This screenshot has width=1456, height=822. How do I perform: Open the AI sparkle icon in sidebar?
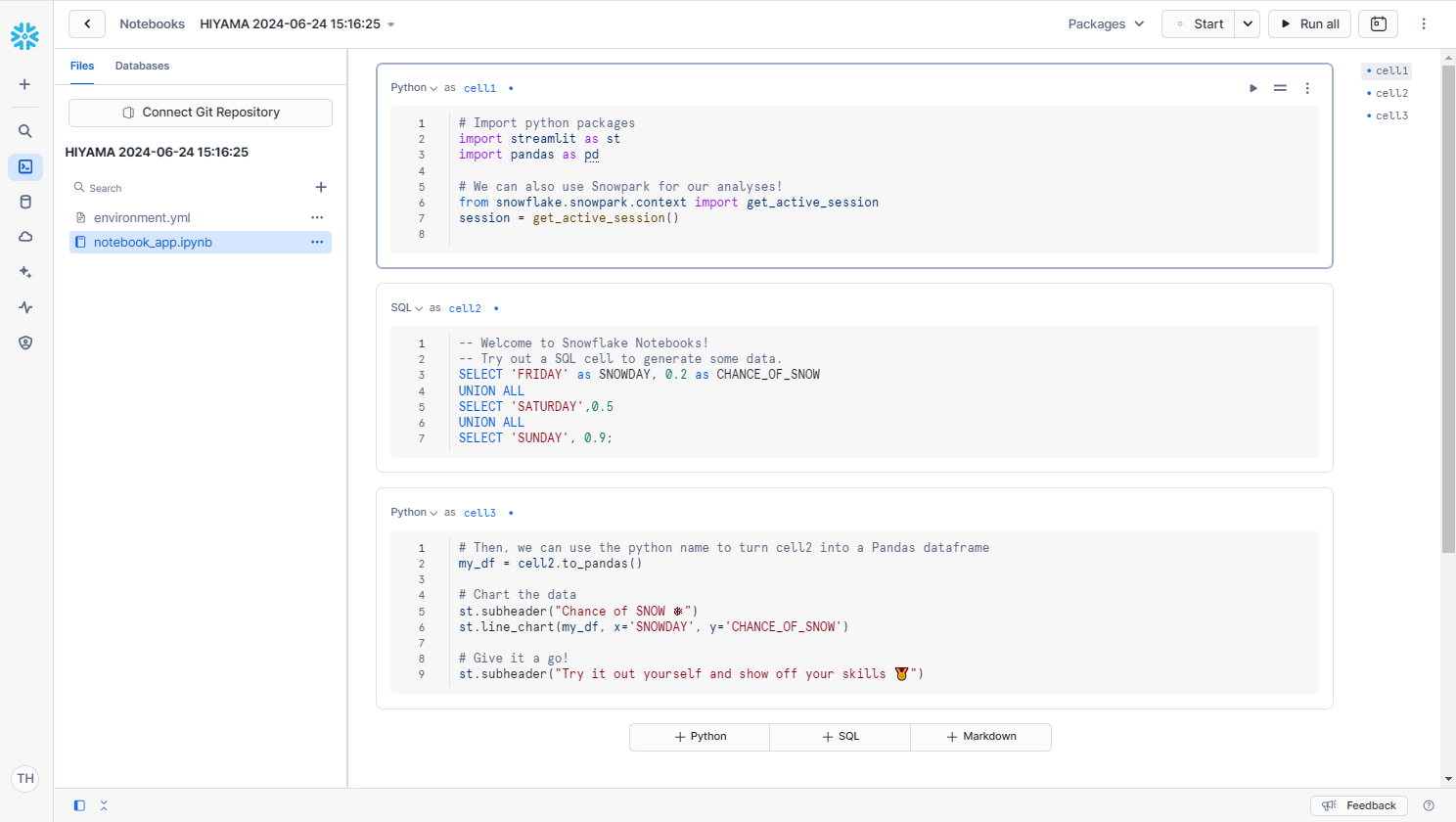pos(25,272)
